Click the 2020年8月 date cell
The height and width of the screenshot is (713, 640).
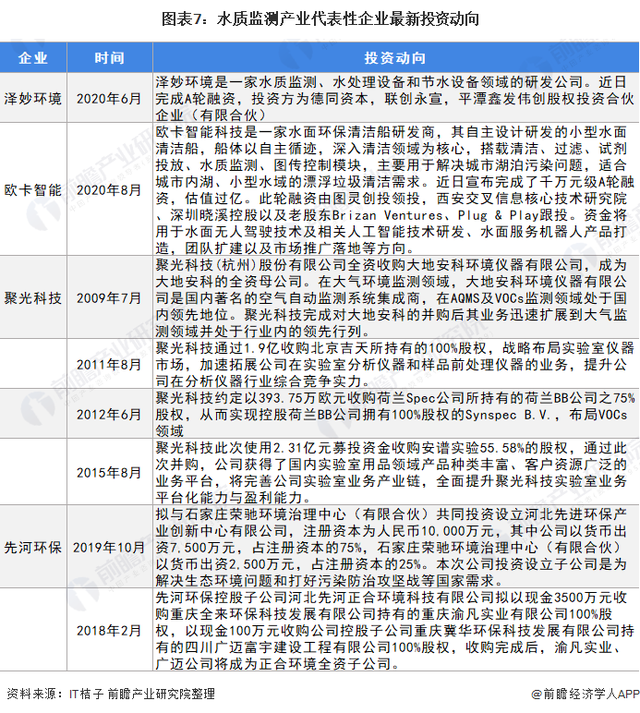point(110,189)
